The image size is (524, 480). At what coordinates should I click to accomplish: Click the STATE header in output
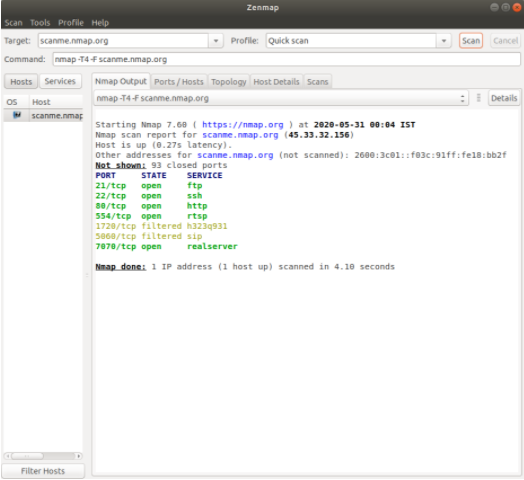[x=154, y=175]
